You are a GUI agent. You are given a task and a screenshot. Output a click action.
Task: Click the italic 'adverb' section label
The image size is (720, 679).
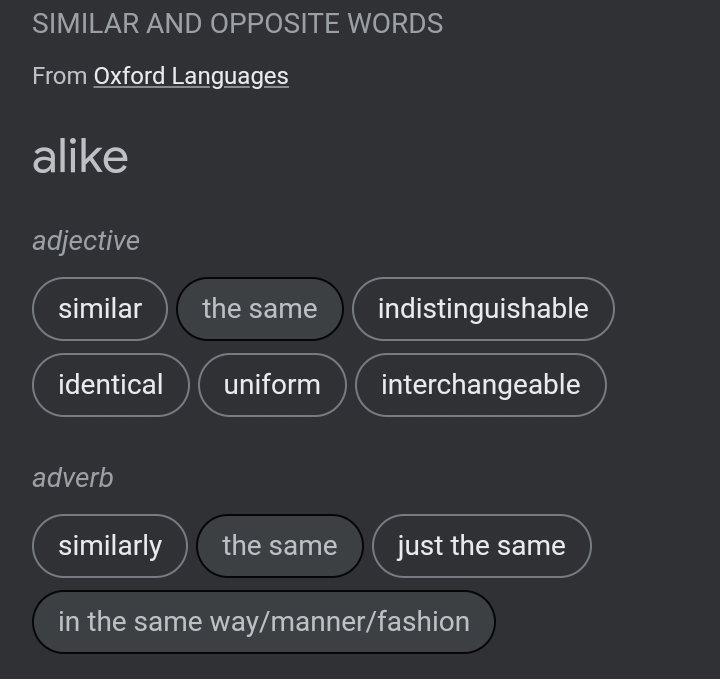pyautogui.click(x=73, y=478)
